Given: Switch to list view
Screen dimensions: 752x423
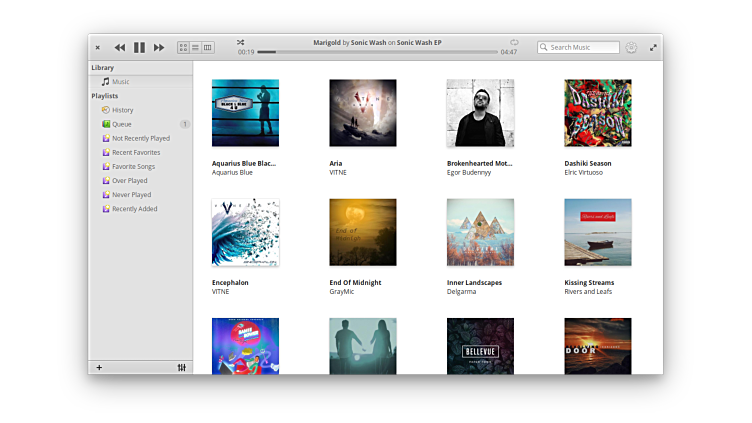Looking at the screenshot, I should pos(195,47).
